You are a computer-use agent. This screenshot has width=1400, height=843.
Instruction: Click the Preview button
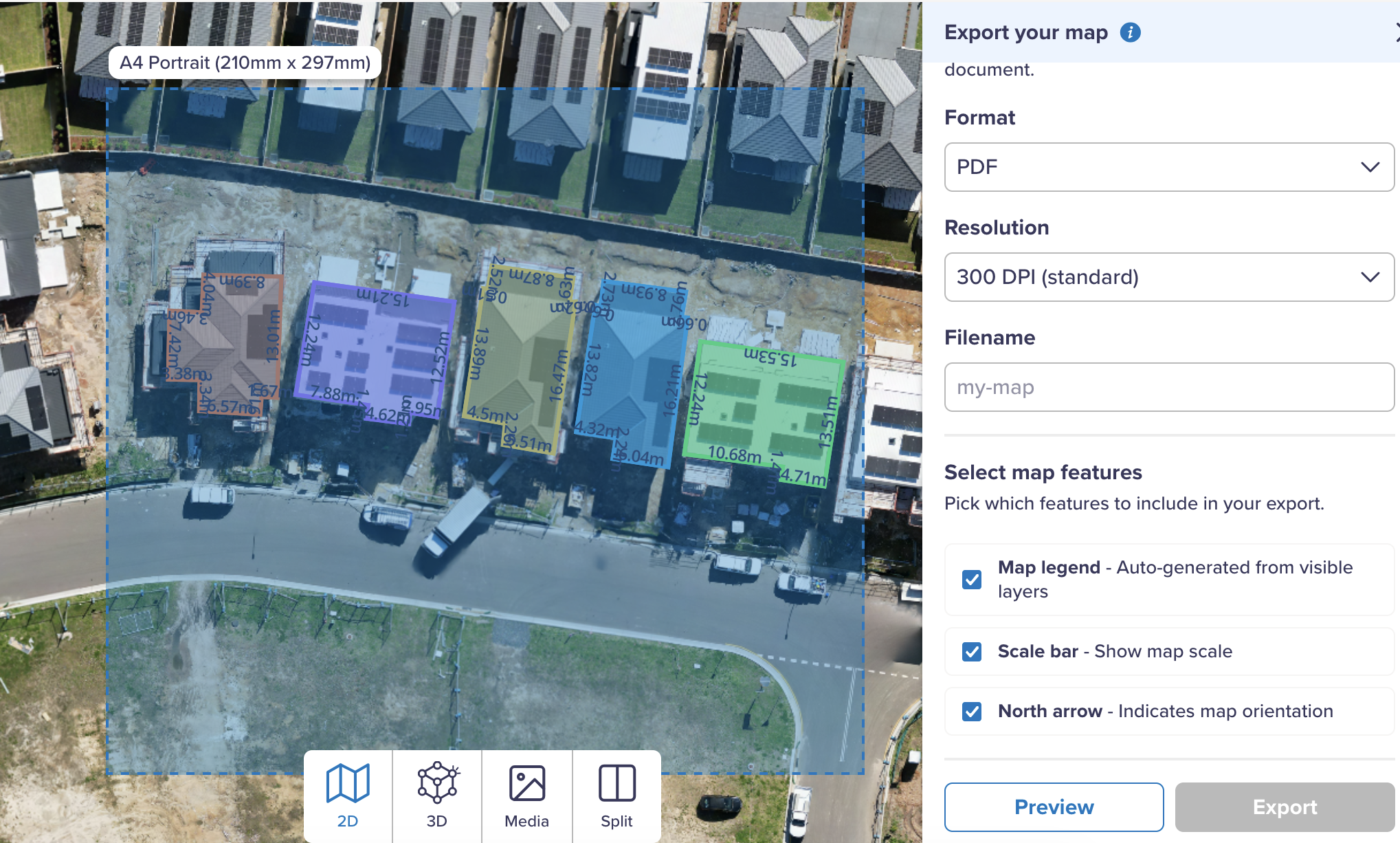click(1054, 807)
